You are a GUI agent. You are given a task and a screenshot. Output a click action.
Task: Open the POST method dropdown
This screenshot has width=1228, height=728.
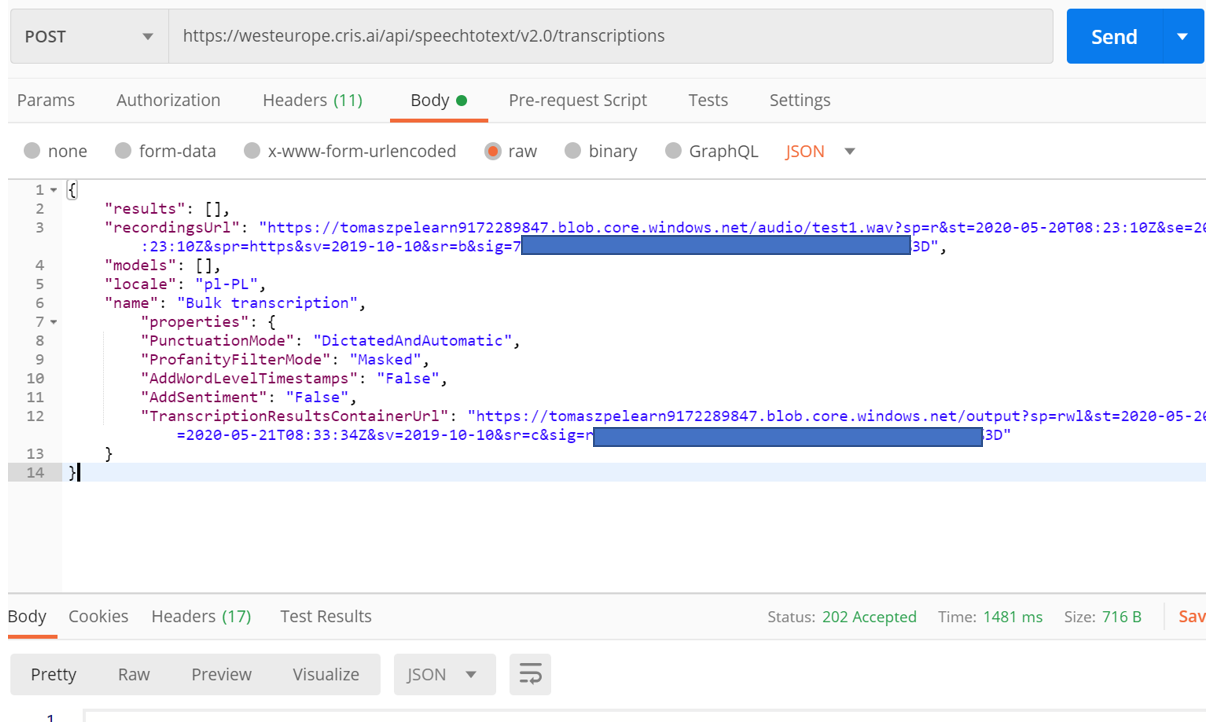point(89,37)
